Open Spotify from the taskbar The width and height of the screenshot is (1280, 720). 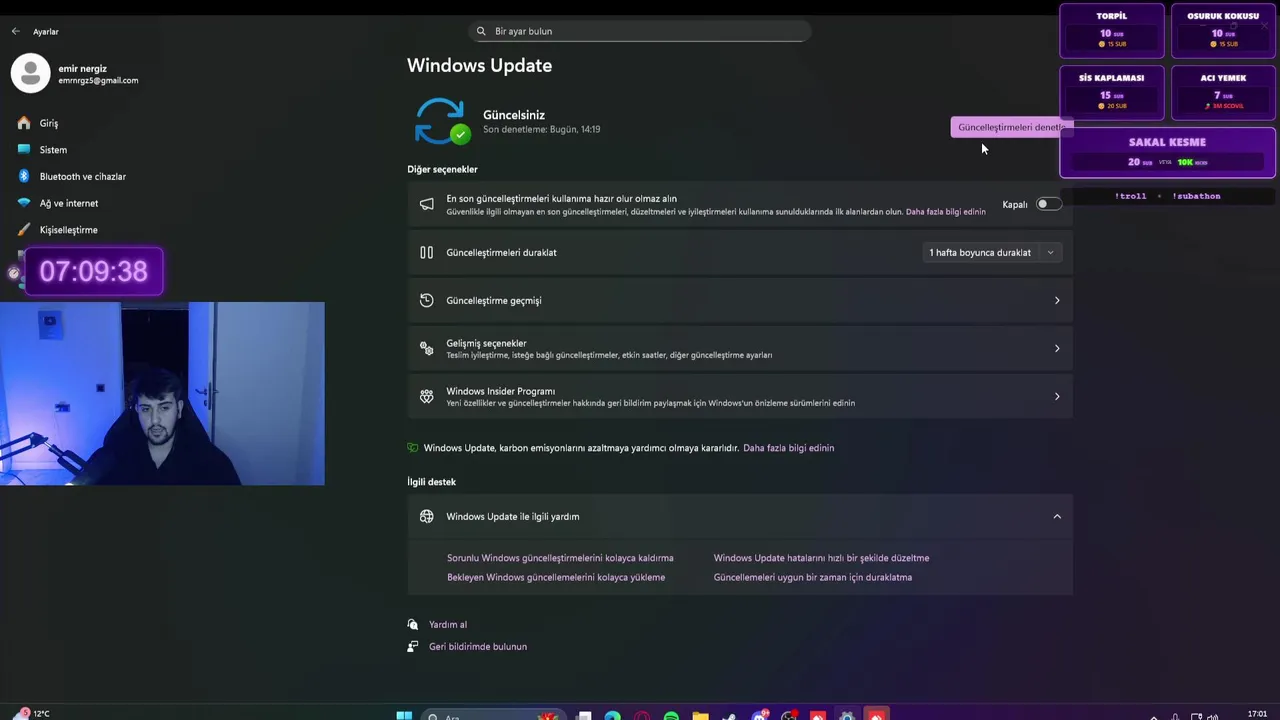[671, 715]
